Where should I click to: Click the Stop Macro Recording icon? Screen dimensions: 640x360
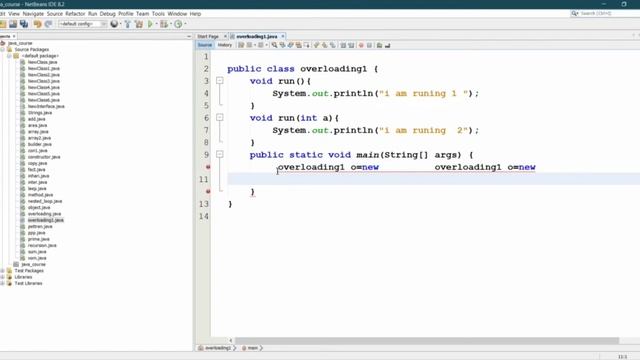369,45
